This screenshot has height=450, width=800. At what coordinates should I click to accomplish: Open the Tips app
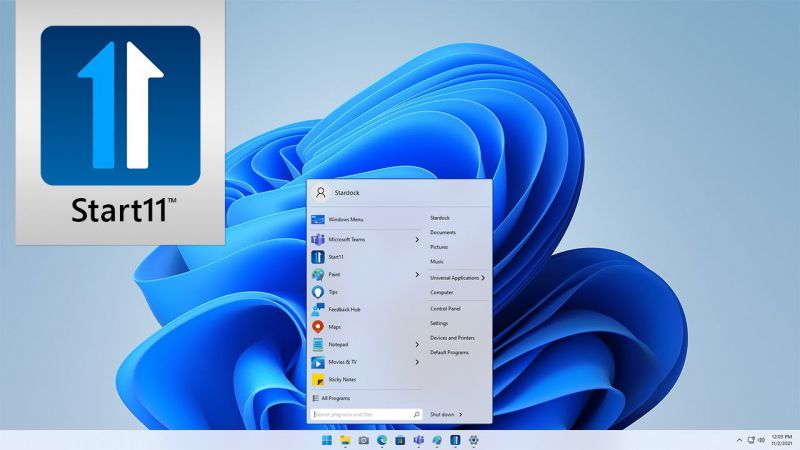[333, 292]
